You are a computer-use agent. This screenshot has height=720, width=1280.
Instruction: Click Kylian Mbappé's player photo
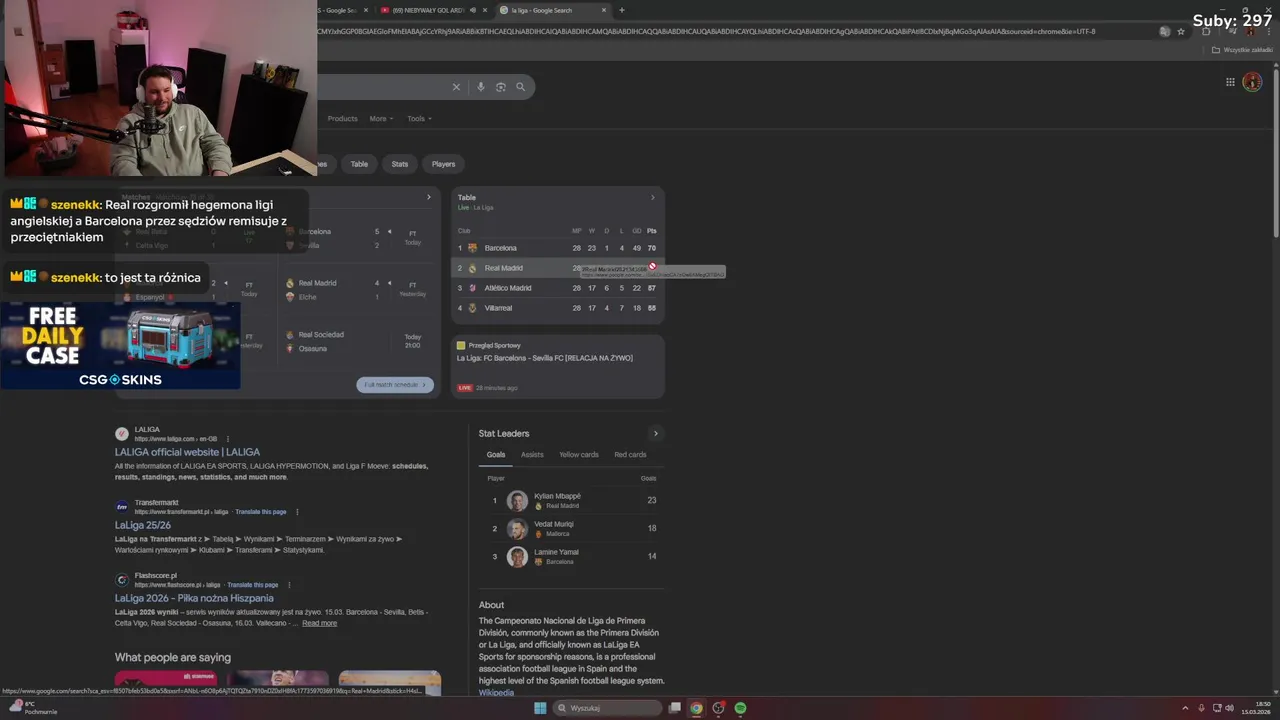pyautogui.click(x=517, y=501)
